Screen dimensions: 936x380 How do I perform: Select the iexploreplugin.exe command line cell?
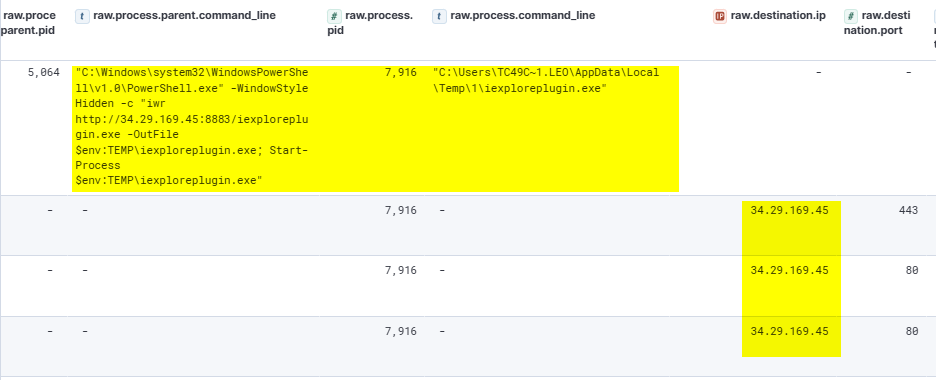click(x=546, y=81)
